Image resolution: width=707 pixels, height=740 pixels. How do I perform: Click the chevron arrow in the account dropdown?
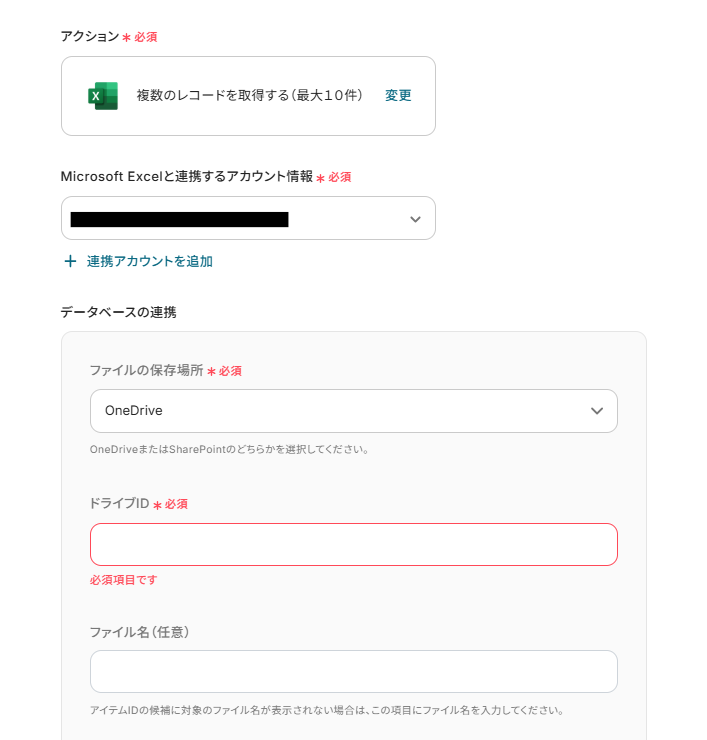click(x=415, y=219)
